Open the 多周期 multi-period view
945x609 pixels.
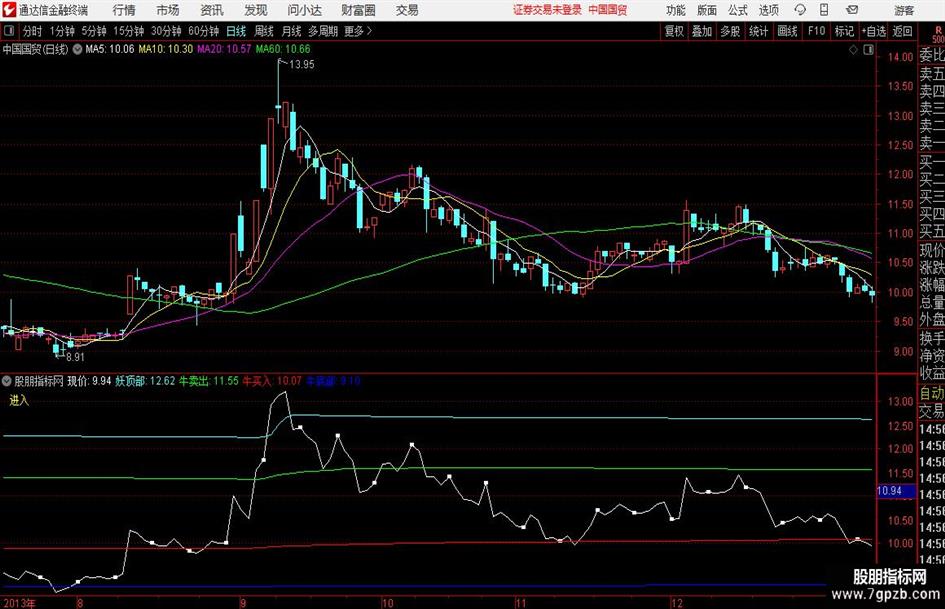[323, 31]
